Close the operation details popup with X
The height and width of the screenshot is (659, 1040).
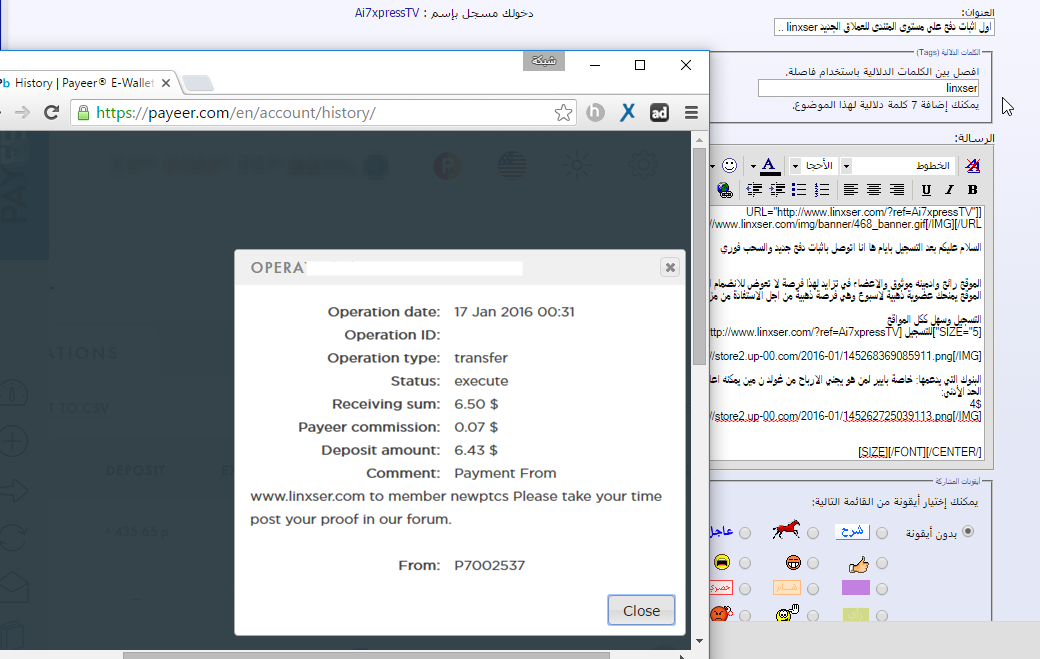(x=670, y=267)
